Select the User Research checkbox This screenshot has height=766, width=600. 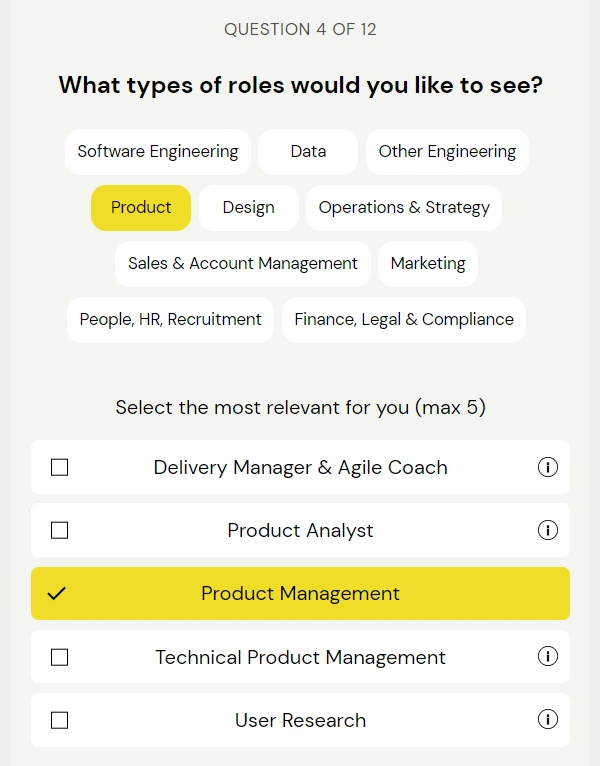pos(60,720)
